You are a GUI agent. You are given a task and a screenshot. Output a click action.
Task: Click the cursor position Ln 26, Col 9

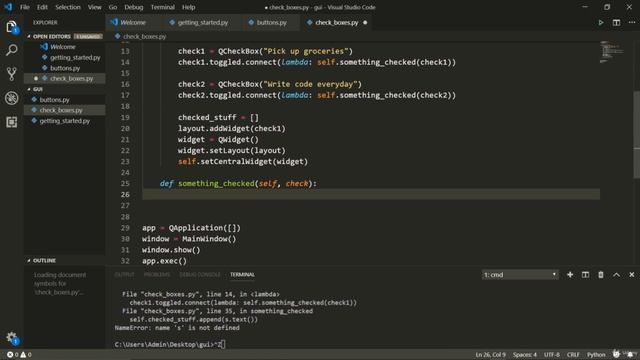[x=490, y=355]
